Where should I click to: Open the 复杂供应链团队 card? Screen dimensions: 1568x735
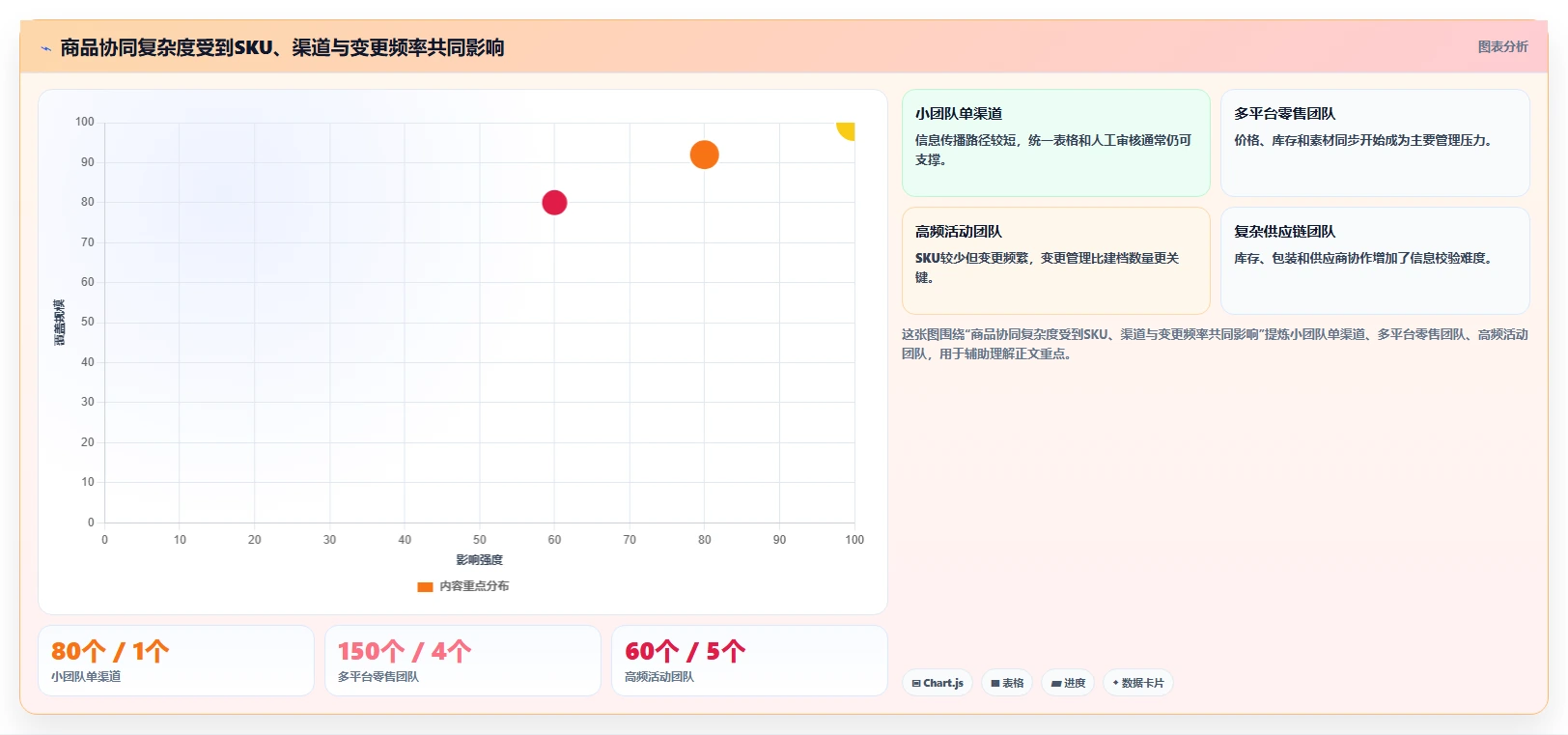point(1375,261)
